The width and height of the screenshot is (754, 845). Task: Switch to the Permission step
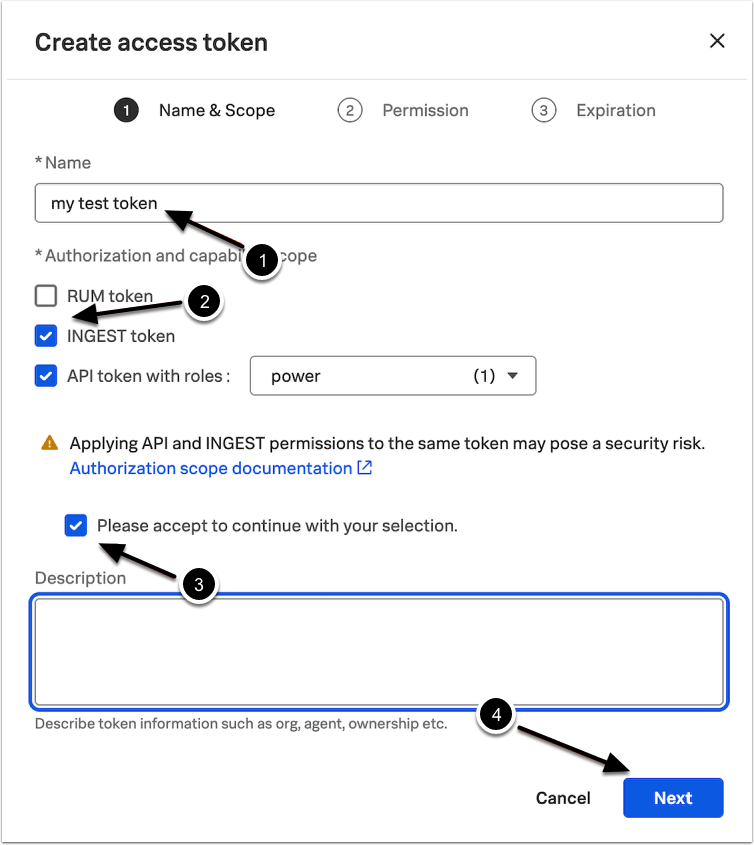tap(425, 110)
